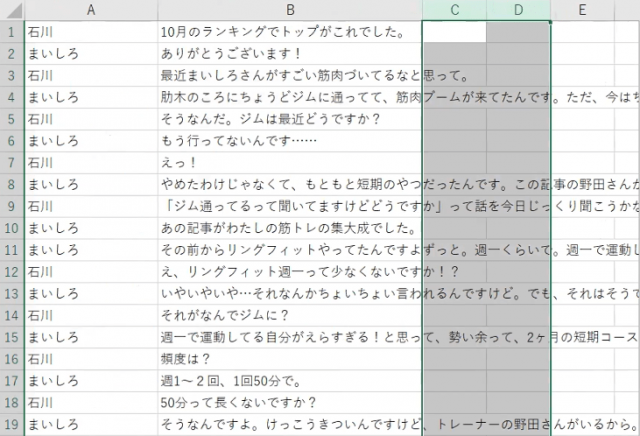Click the select-all corner of the sheet
The width and height of the screenshot is (640, 436).
(10, 10)
